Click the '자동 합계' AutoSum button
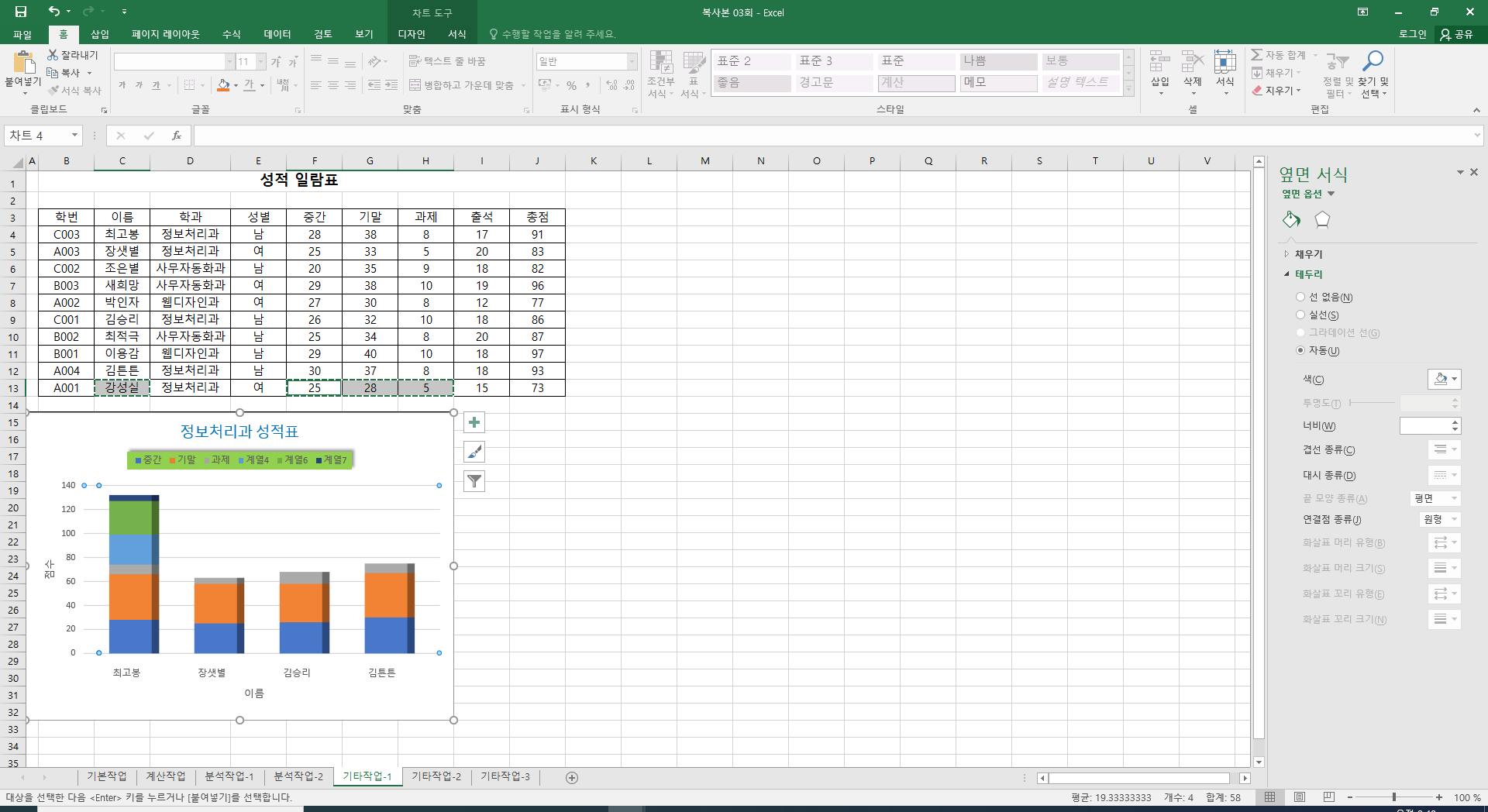 click(1279, 55)
